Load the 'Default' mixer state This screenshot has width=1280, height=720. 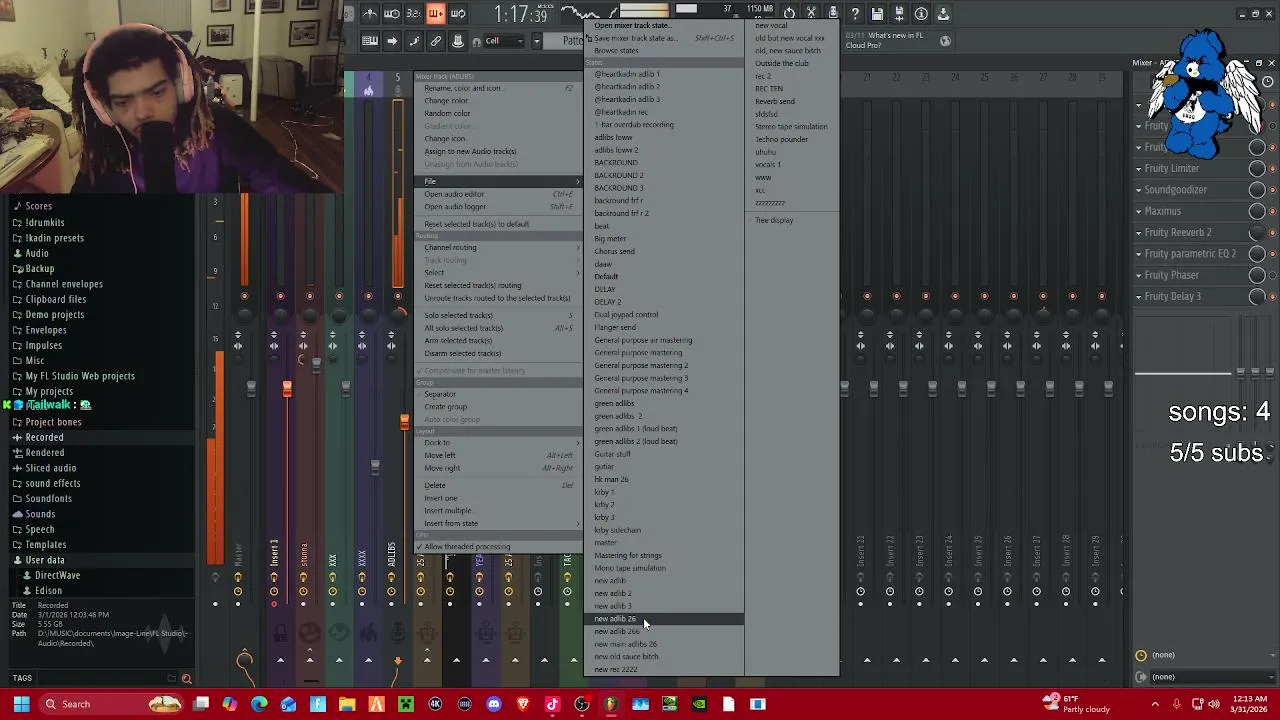[x=663, y=277]
